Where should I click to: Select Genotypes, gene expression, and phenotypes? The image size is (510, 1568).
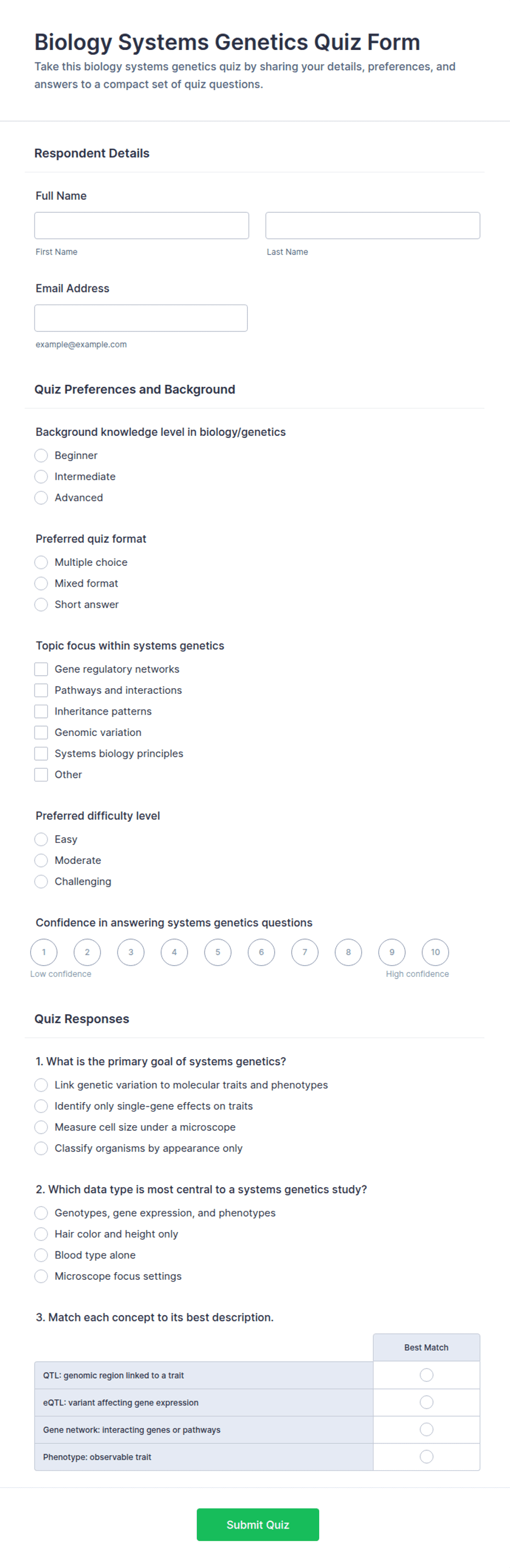pyautogui.click(x=41, y=1212)
